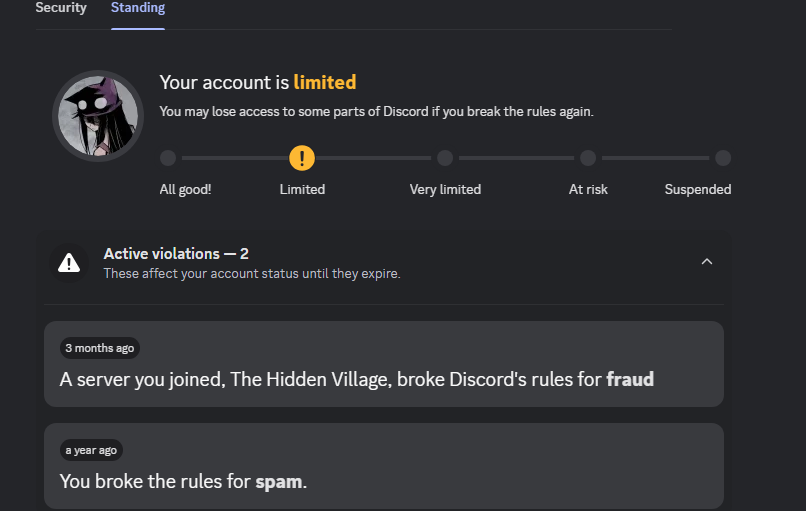Image resolution: width=806 pixels, height=511 pixels.
Task: Click the At risk status dot
Action: point(588,158)
